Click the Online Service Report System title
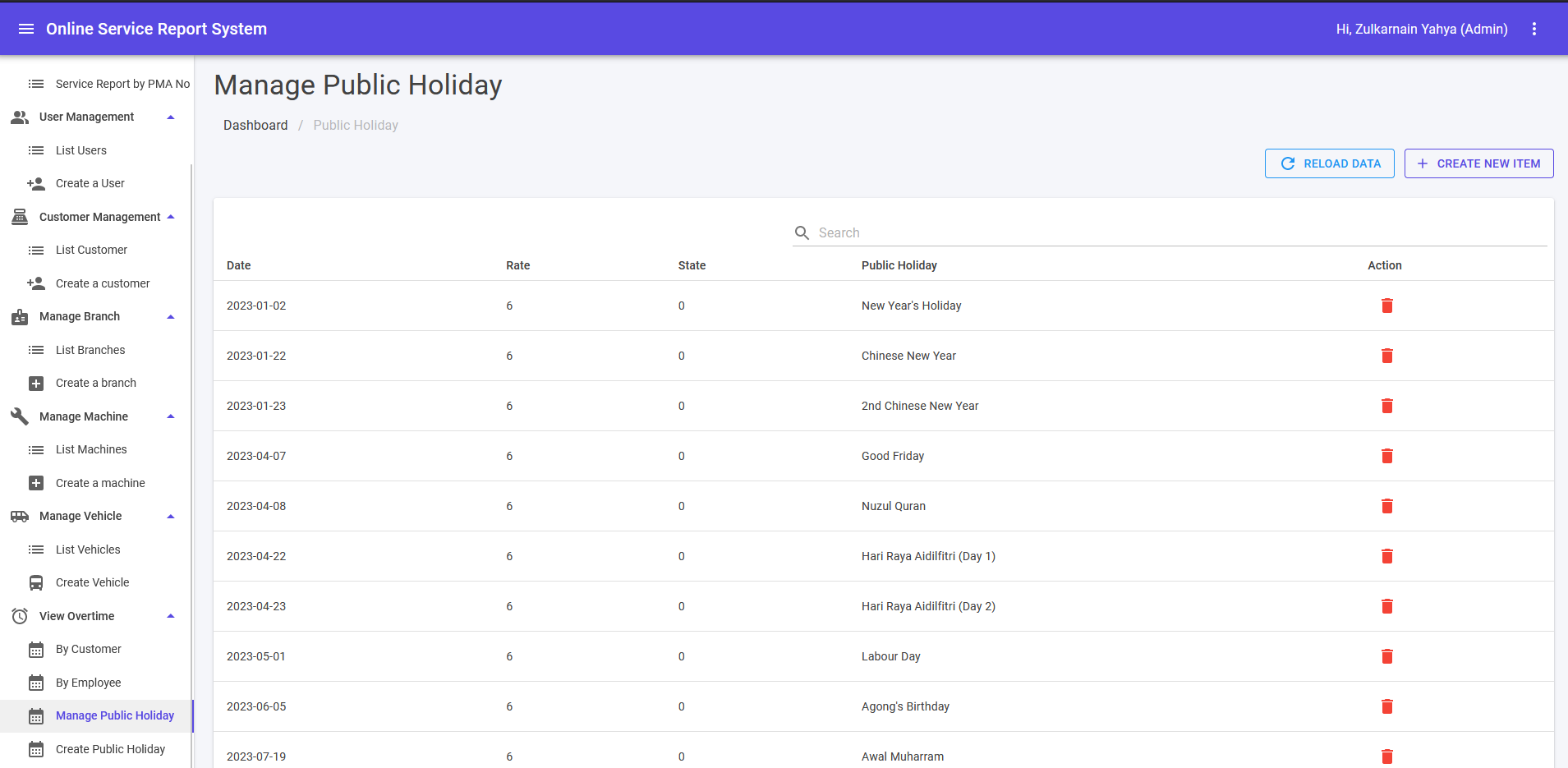The image size is (1568, 768). (156, 29)
